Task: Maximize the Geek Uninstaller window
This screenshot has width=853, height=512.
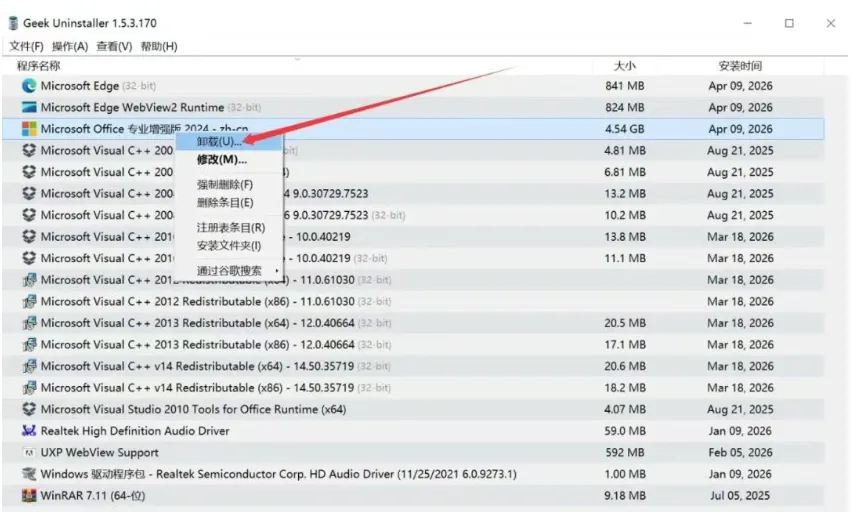Action: 789,23
